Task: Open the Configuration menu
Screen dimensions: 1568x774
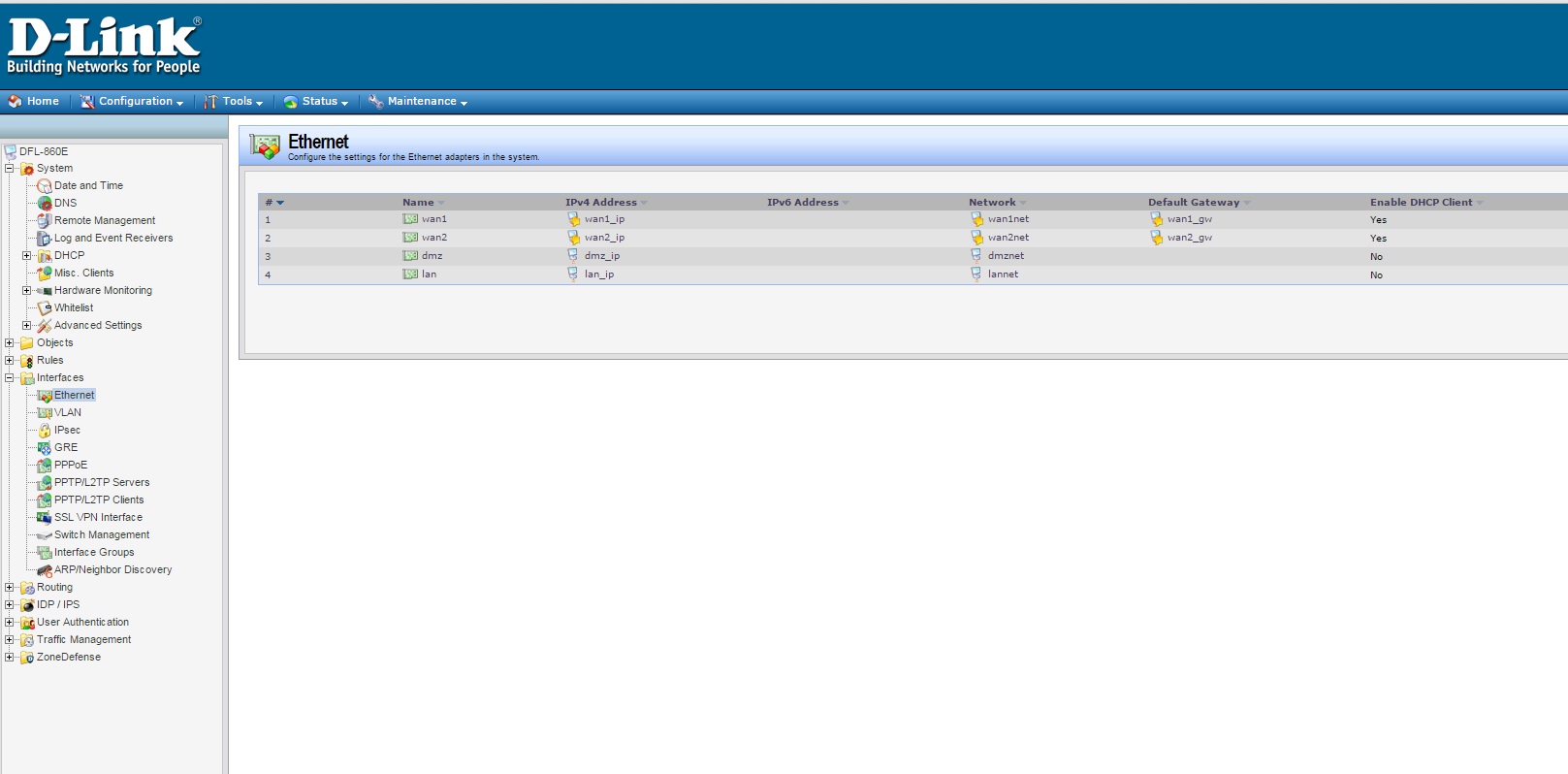Action: [x=132, y=101]
